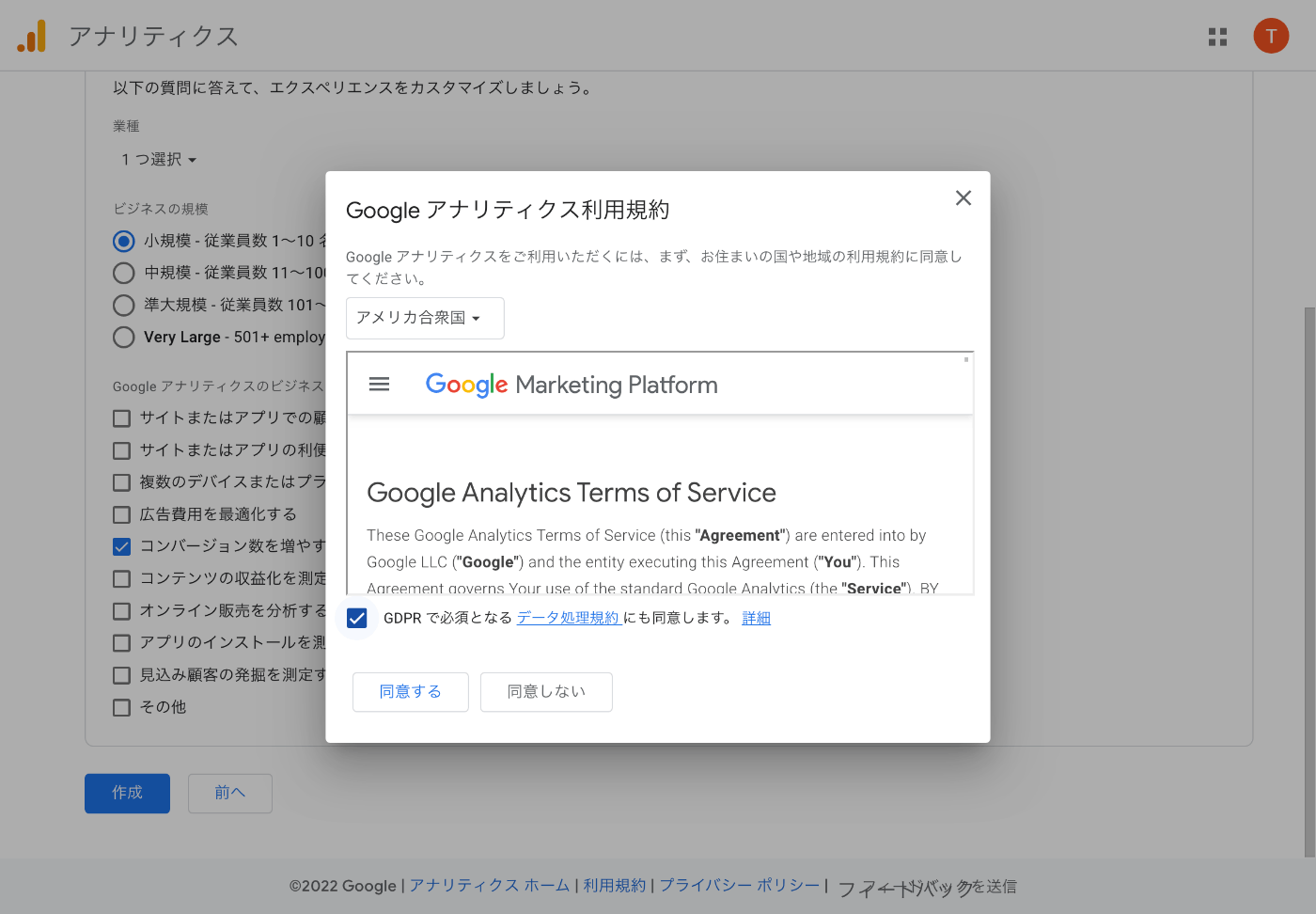This screenshot has height=914, width=1316.
Task: Open the アナリティクス ホーム footer link
Action: tap(490, 886)
